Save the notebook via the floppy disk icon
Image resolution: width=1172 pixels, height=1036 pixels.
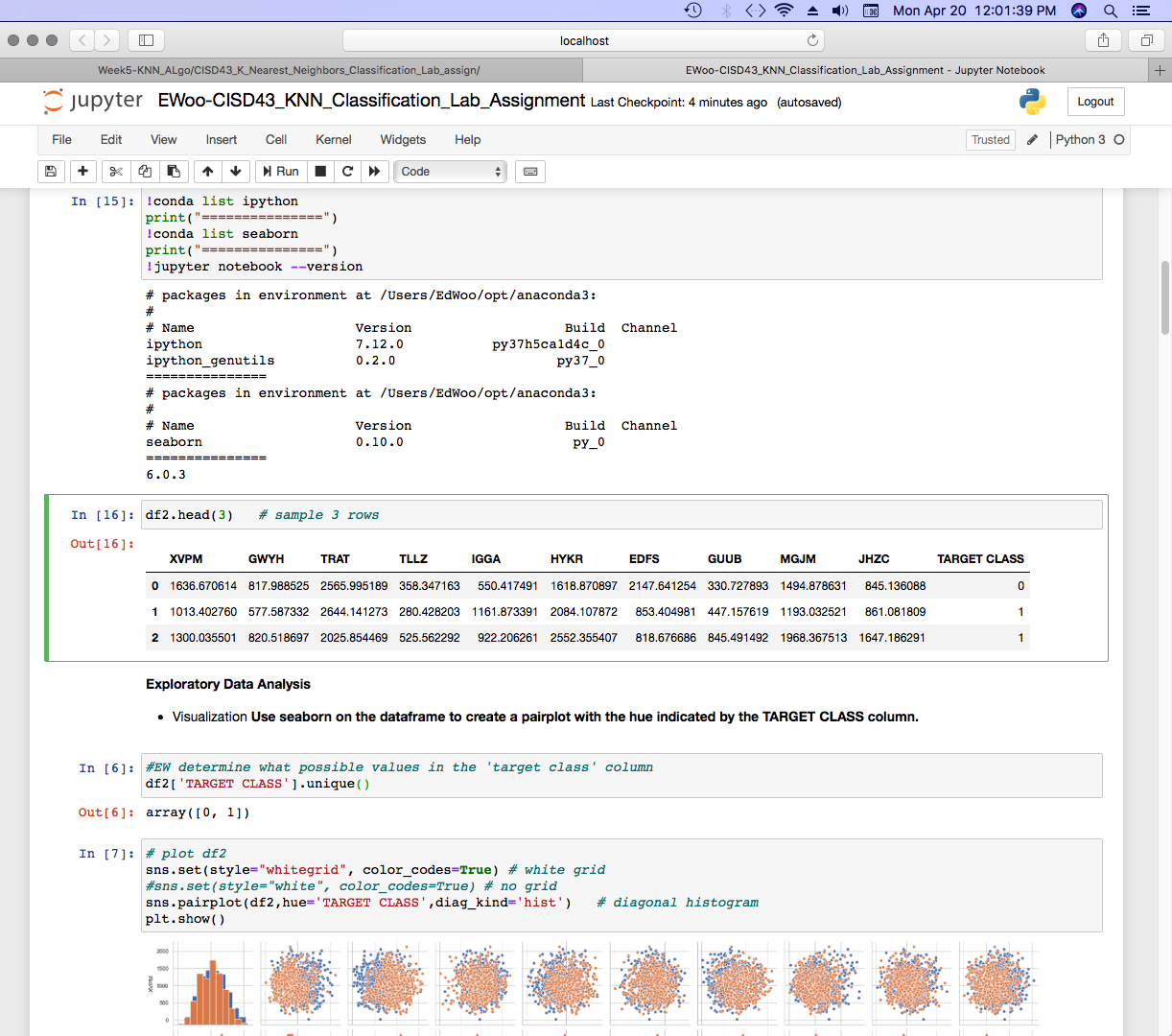(x=51, y=171)
